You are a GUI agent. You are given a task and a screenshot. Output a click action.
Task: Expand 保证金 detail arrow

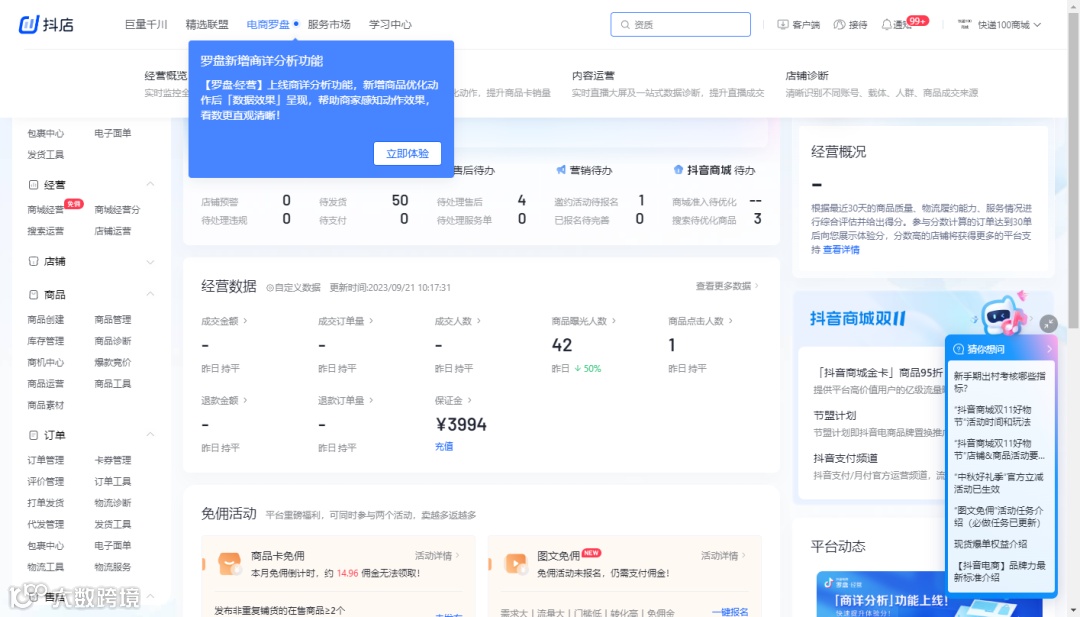[x=470, y=400]
